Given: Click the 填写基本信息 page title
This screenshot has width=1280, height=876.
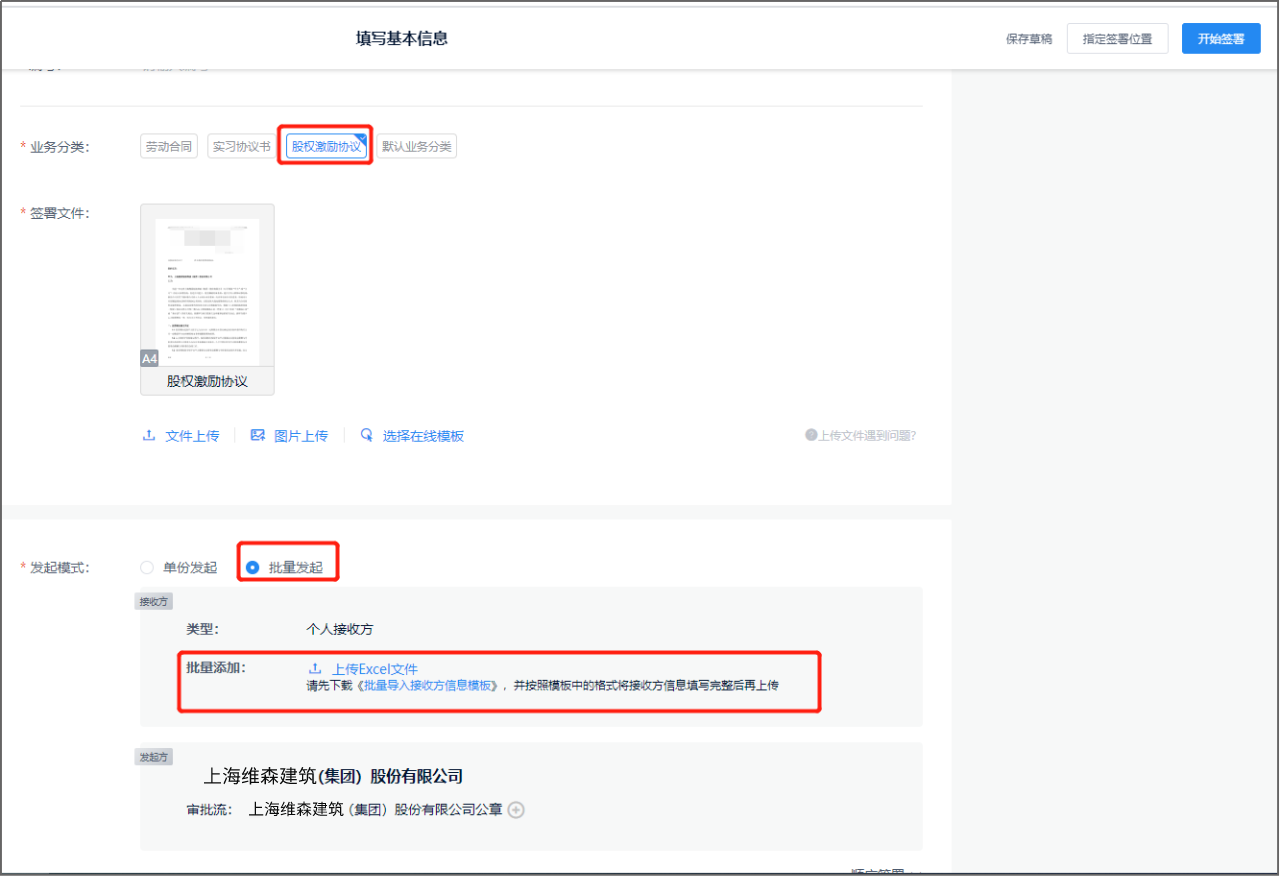Looking at the screenshot, I should click(x=402, y=39).
